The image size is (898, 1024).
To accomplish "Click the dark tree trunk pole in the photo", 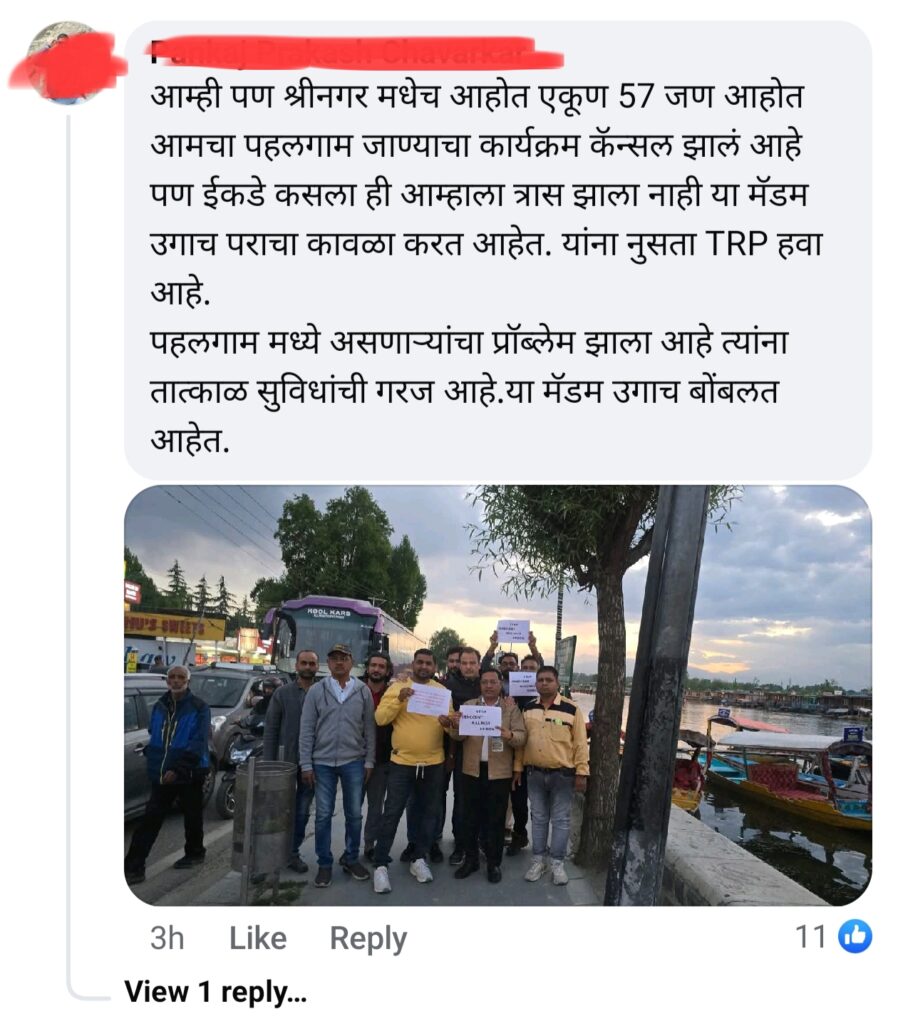I will click(x=658, y=695).
